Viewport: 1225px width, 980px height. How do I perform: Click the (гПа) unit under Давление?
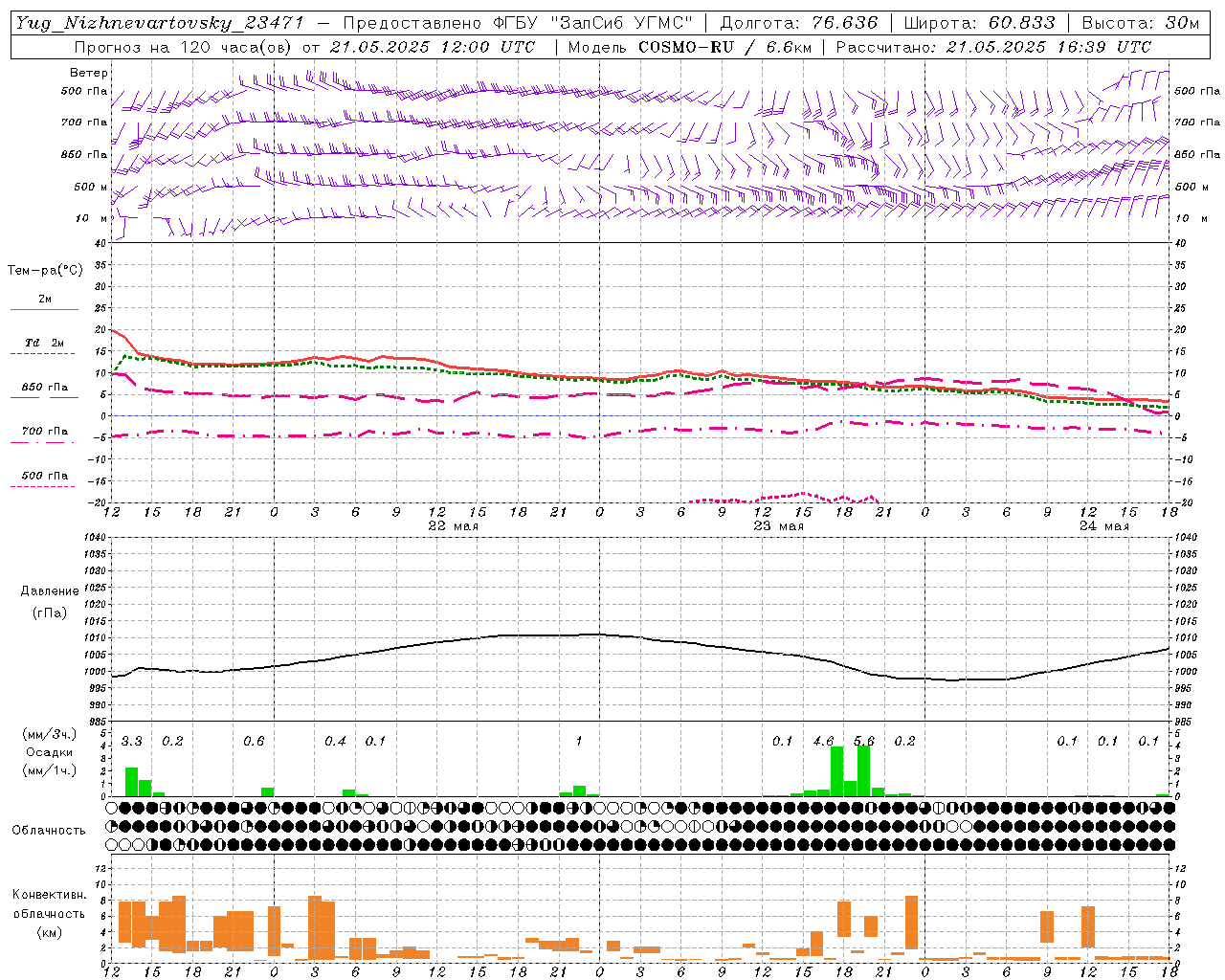pyautogui.click(x=50, y=612)
